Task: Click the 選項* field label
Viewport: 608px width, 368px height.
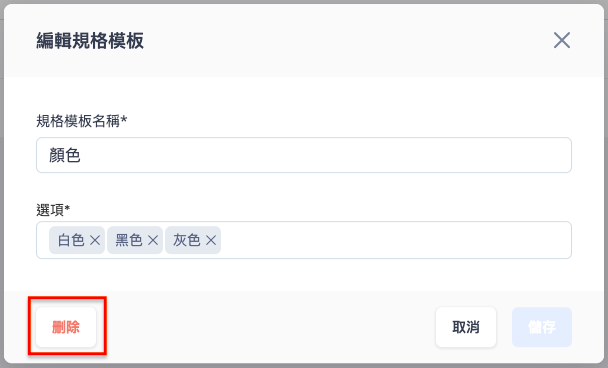Action: point(53,210)
